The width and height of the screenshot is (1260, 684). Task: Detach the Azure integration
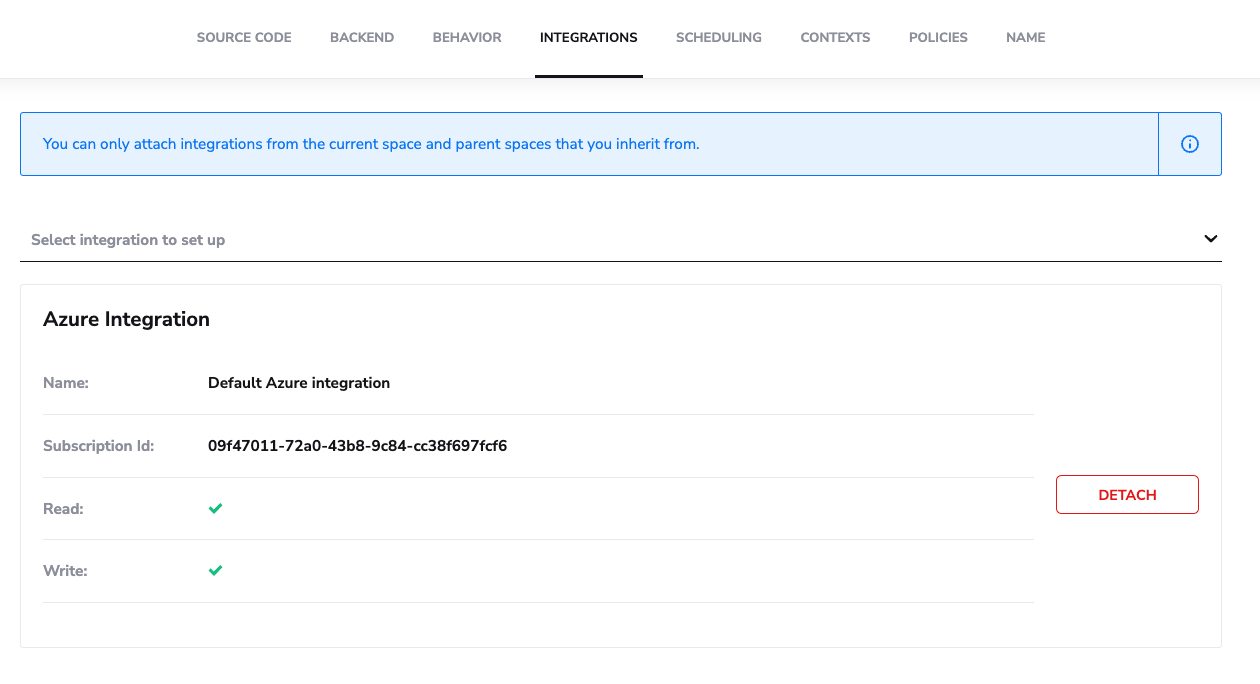point(1127,495)
